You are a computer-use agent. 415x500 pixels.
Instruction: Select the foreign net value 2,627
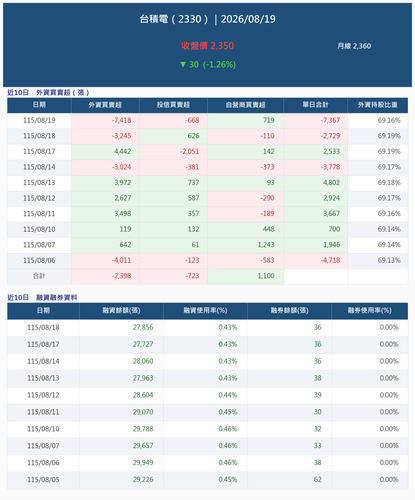point(123,198)
